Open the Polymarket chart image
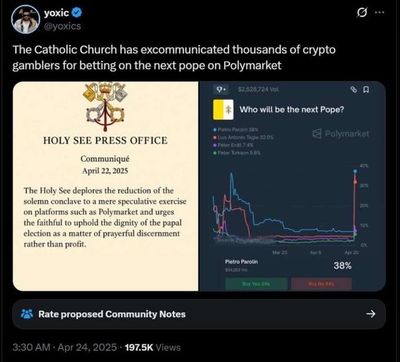This screenshot has height=362, width=400. [x=293, y=186]
